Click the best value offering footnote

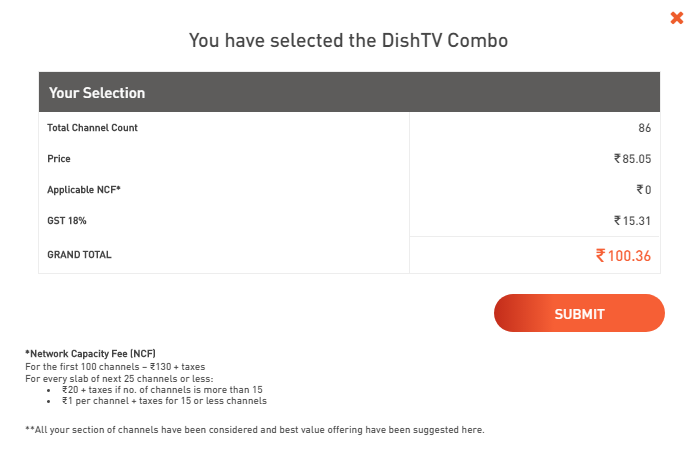255,430
